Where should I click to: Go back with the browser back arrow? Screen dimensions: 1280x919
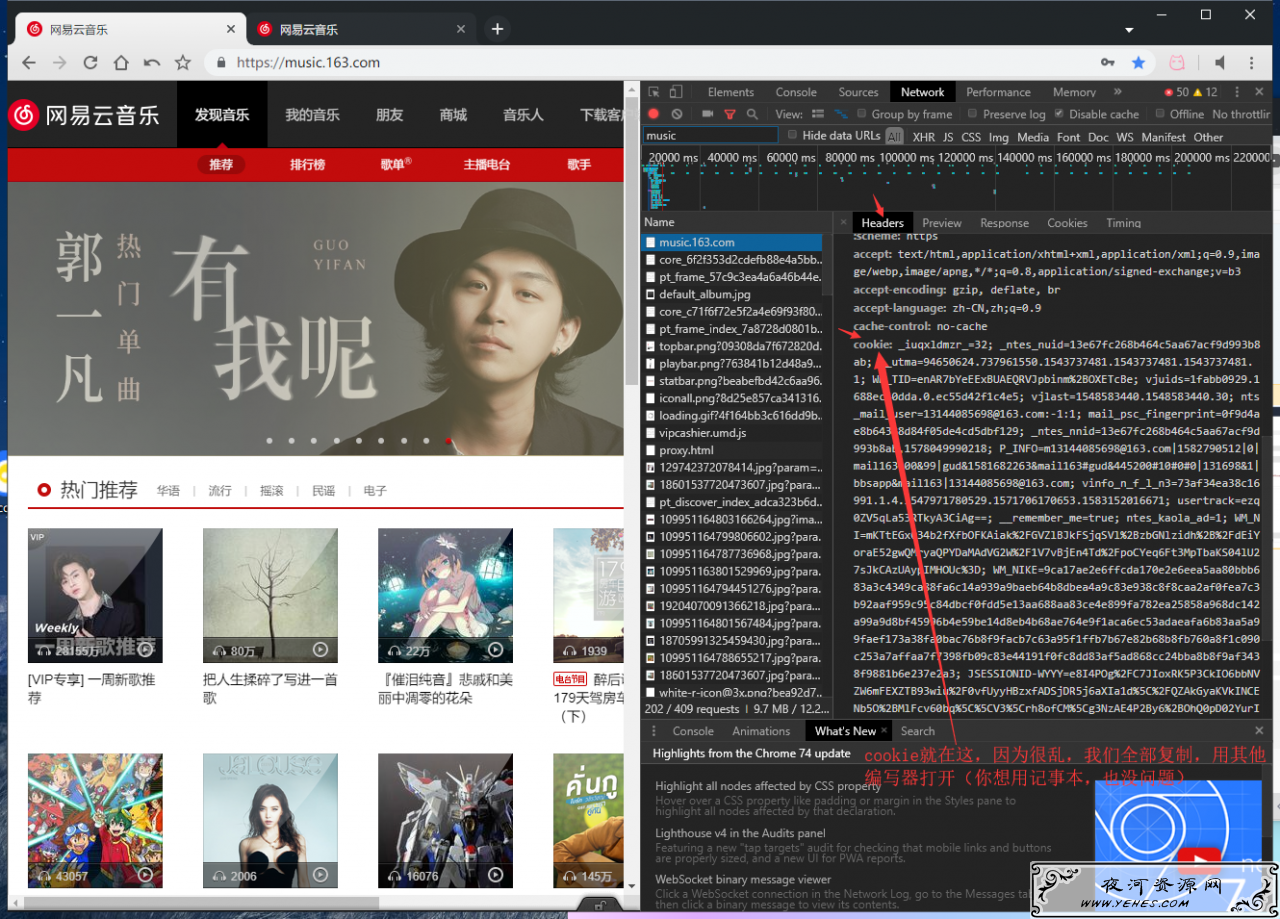coord(28,62)
